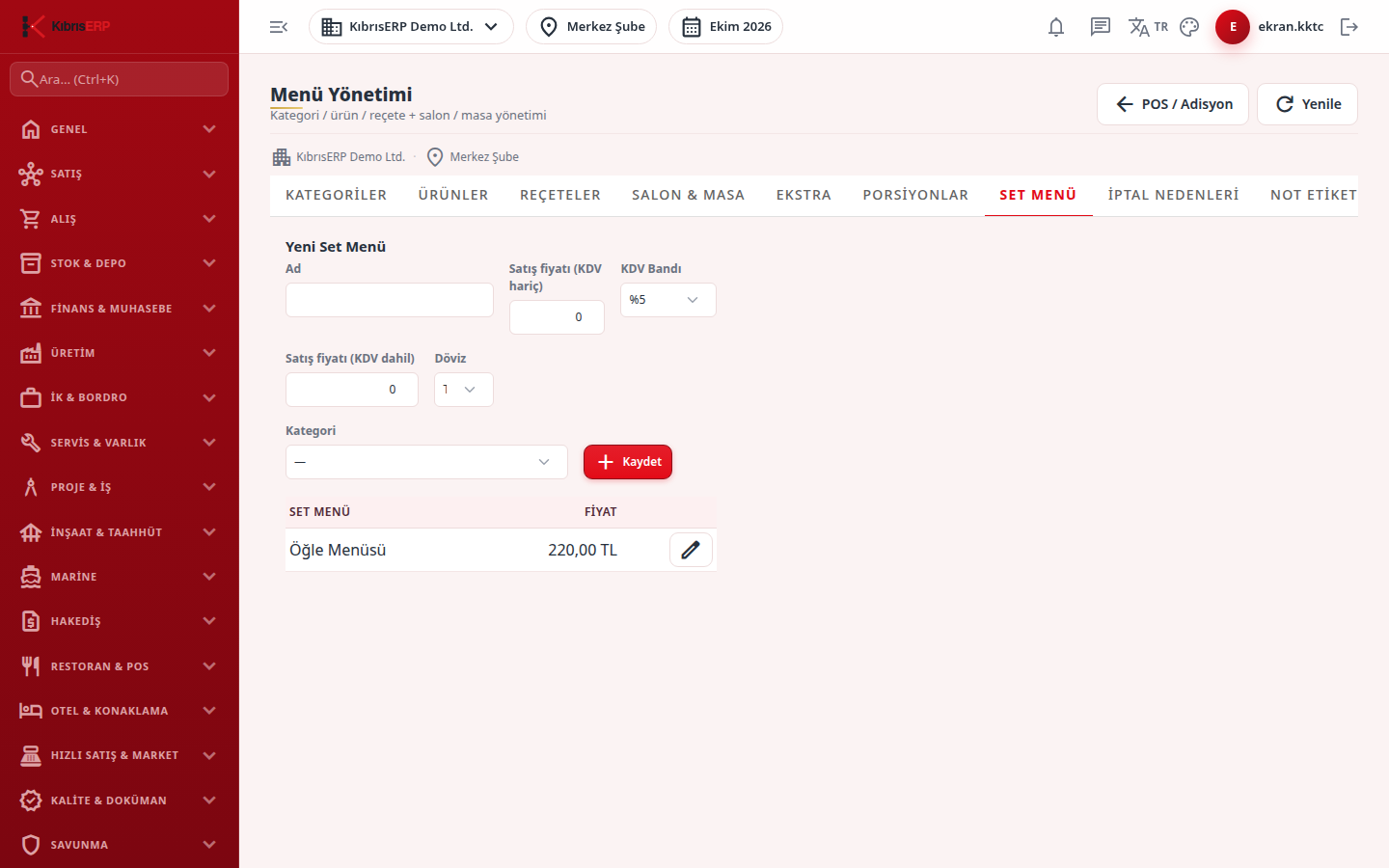Click the Yenile refresh button

[1307, 104]
